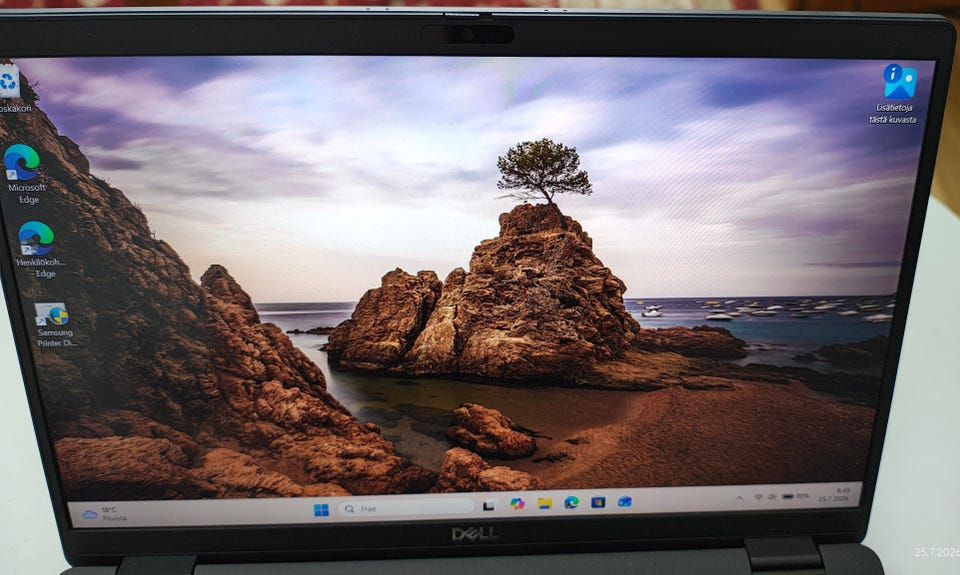
Task: Open Wi-Fi network quick settings
Action: click(x=759, y=497)
